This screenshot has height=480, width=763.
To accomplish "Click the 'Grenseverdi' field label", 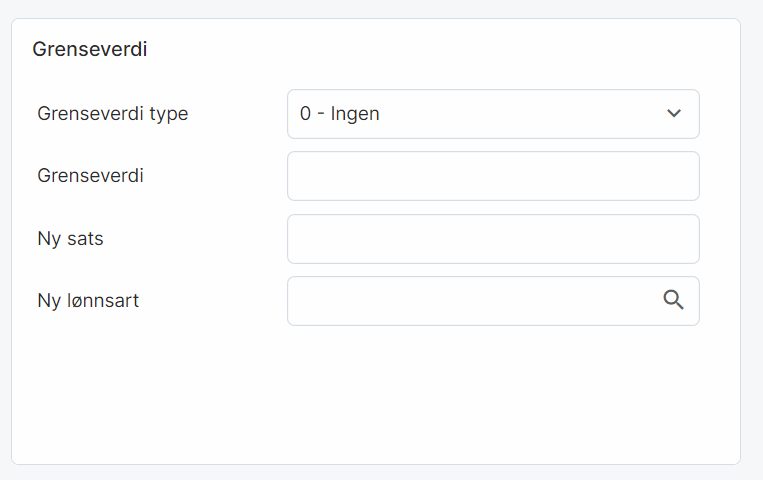I will pyautogui.click(x=91, y=176).
